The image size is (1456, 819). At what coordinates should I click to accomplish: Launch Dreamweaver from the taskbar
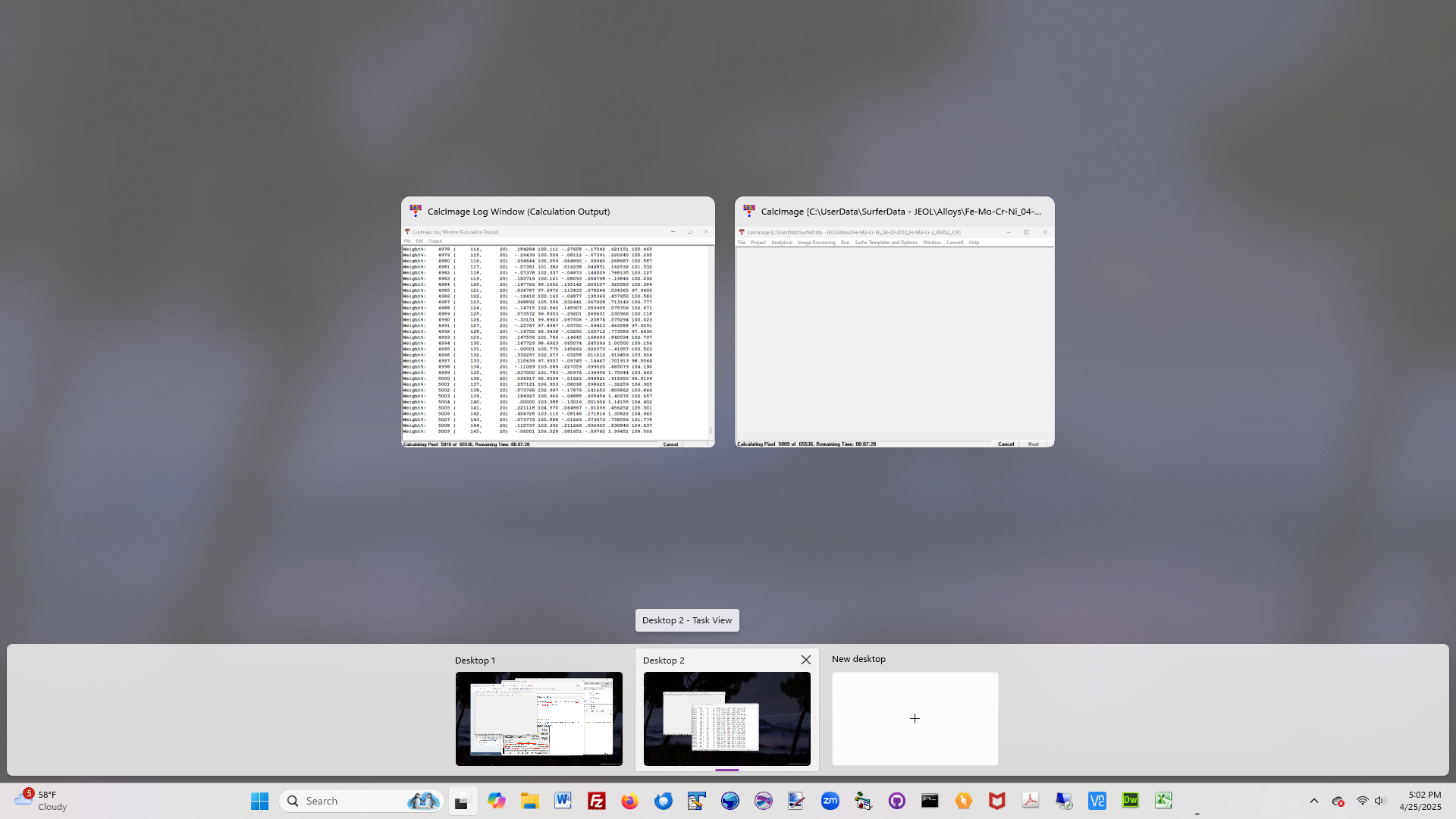pyautogui.click(x=1131, y=801)
